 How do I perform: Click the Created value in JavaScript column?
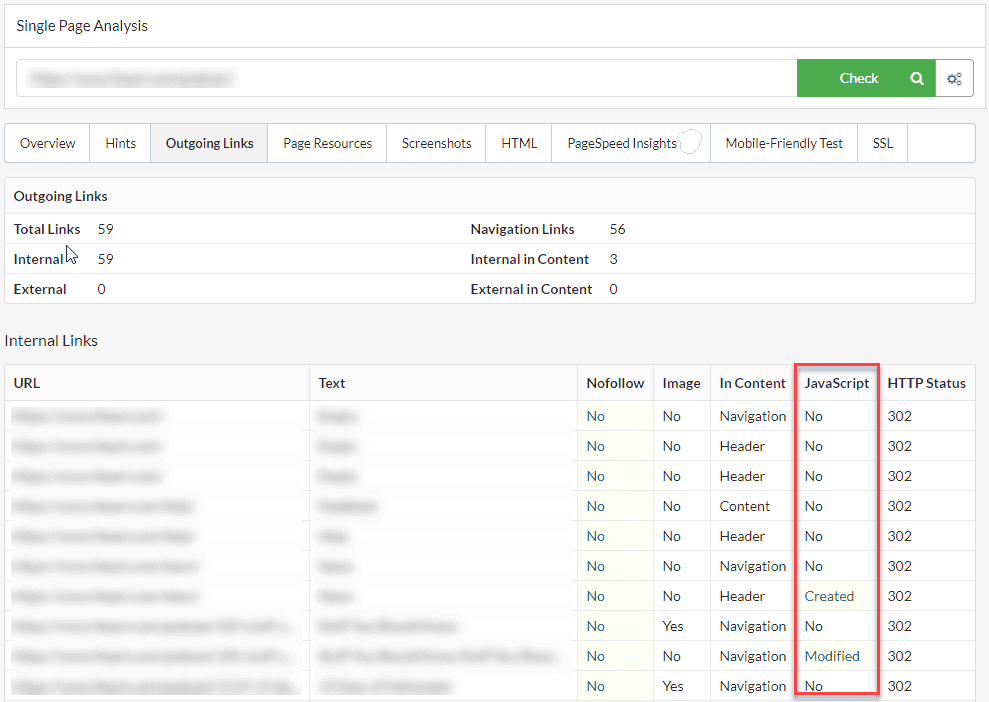coord(829,596)
